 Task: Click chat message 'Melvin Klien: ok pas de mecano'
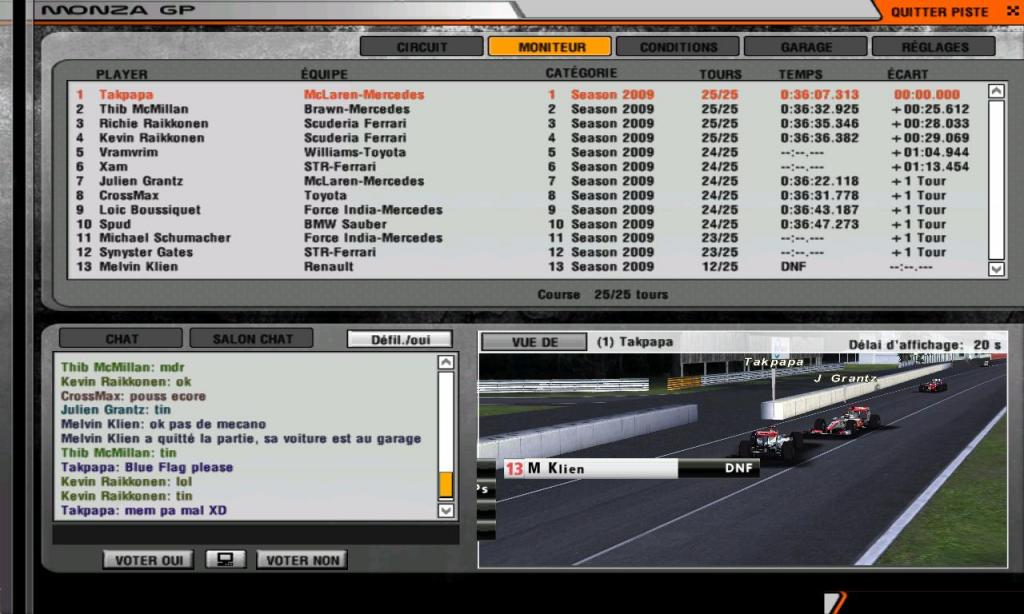tap(163, 424)
